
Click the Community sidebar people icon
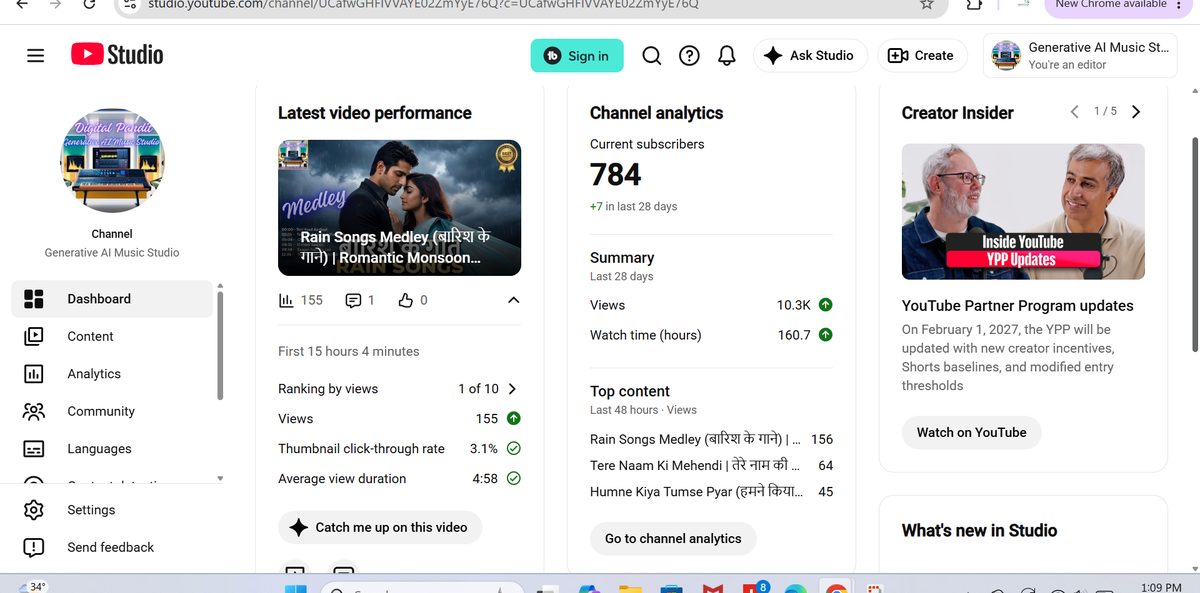point(34,411)
